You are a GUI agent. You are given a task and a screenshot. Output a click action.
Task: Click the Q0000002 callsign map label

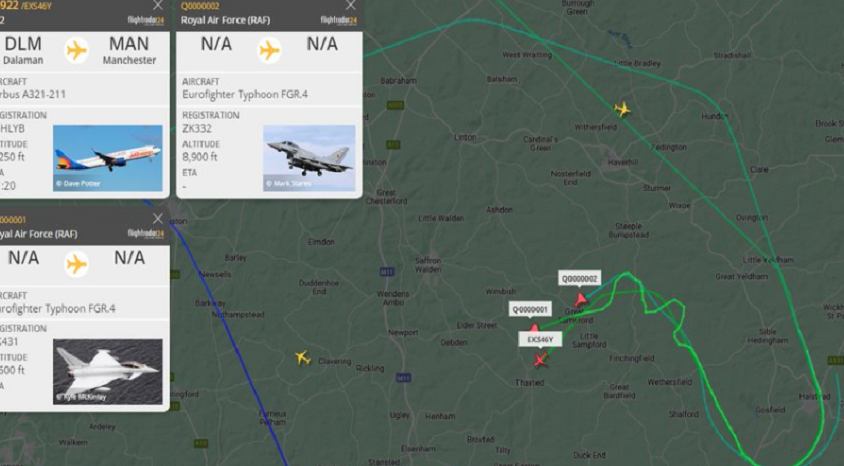(x=580, y=279)
